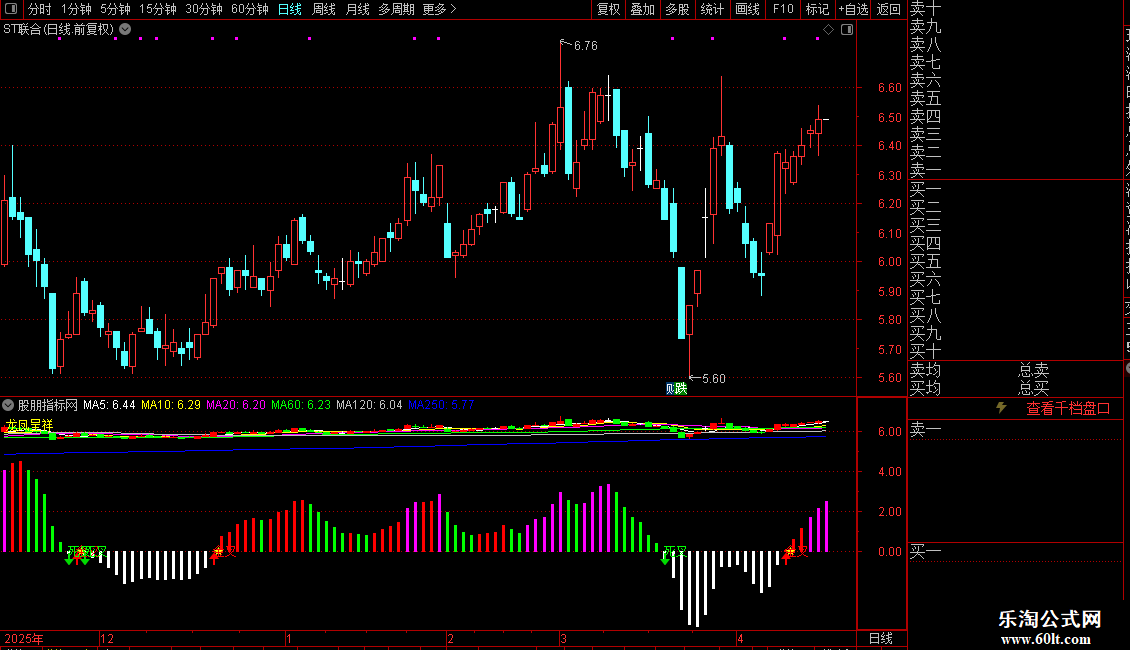Click the 统计 statistics button
1130x650 pixels.
tap(712, 9)
